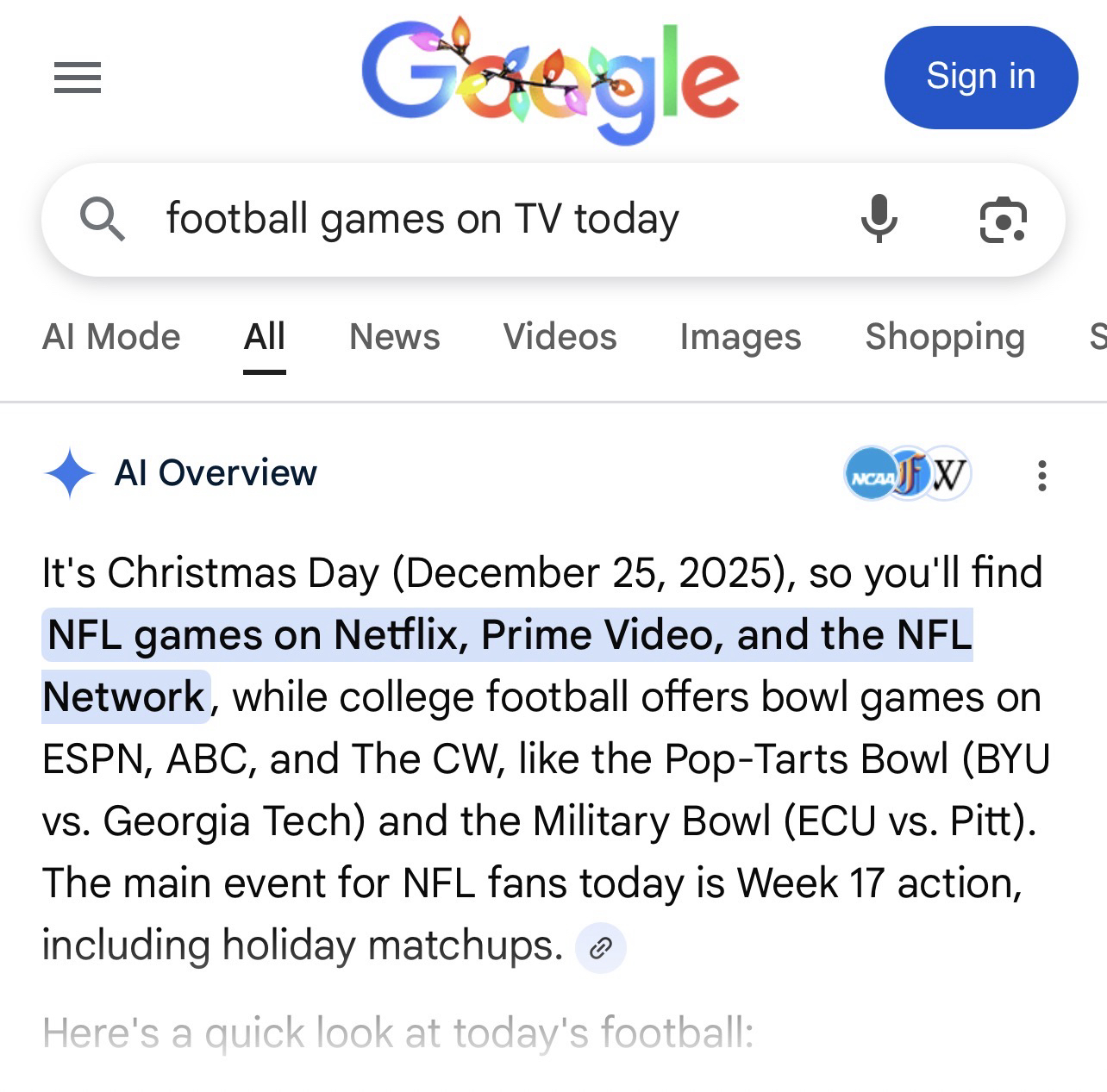Viewport: 1107px width, 1092px height.
Task: Switch to the AI Mode tab
Action: coord(111,337)
